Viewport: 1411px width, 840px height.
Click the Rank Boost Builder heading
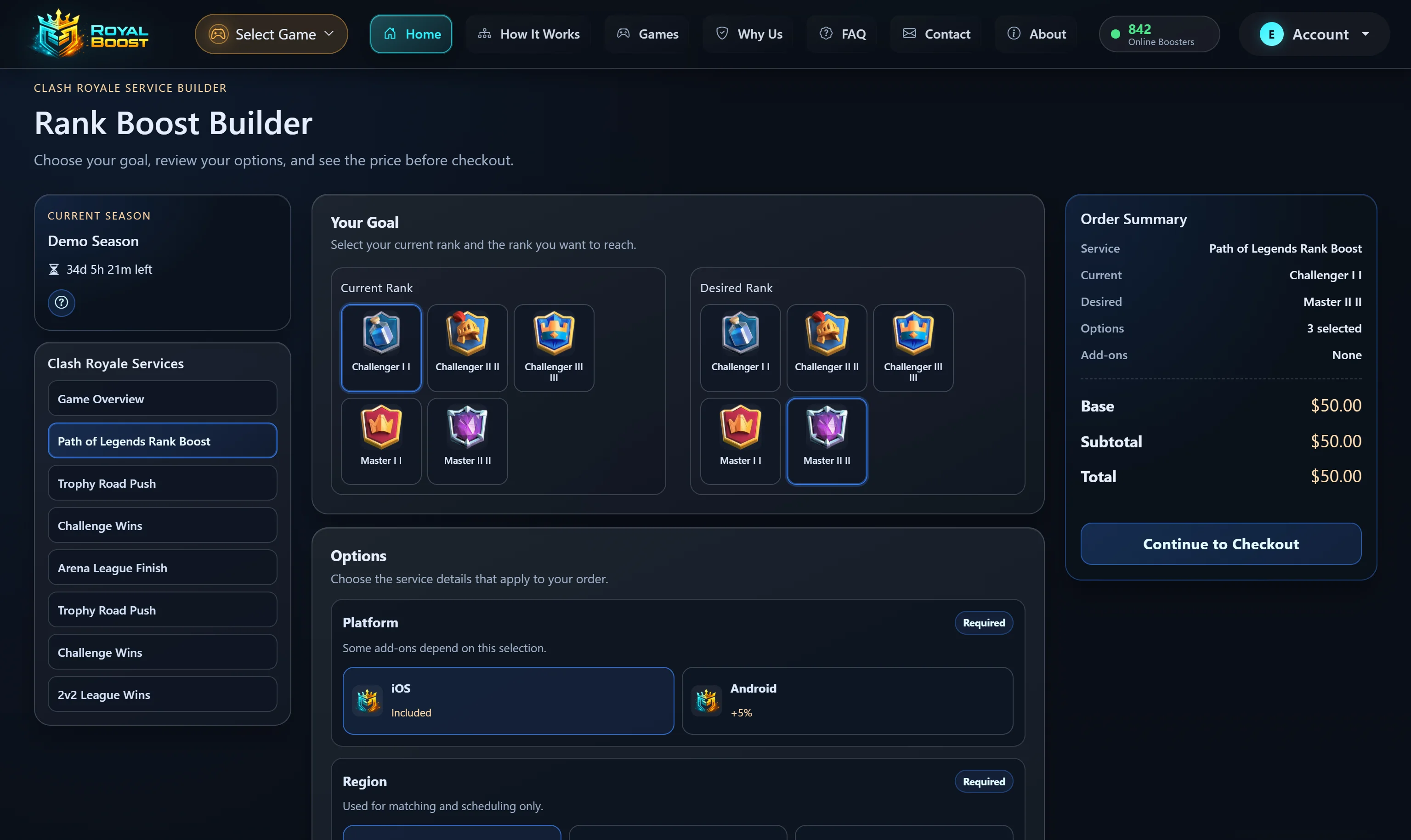point(173,123)
